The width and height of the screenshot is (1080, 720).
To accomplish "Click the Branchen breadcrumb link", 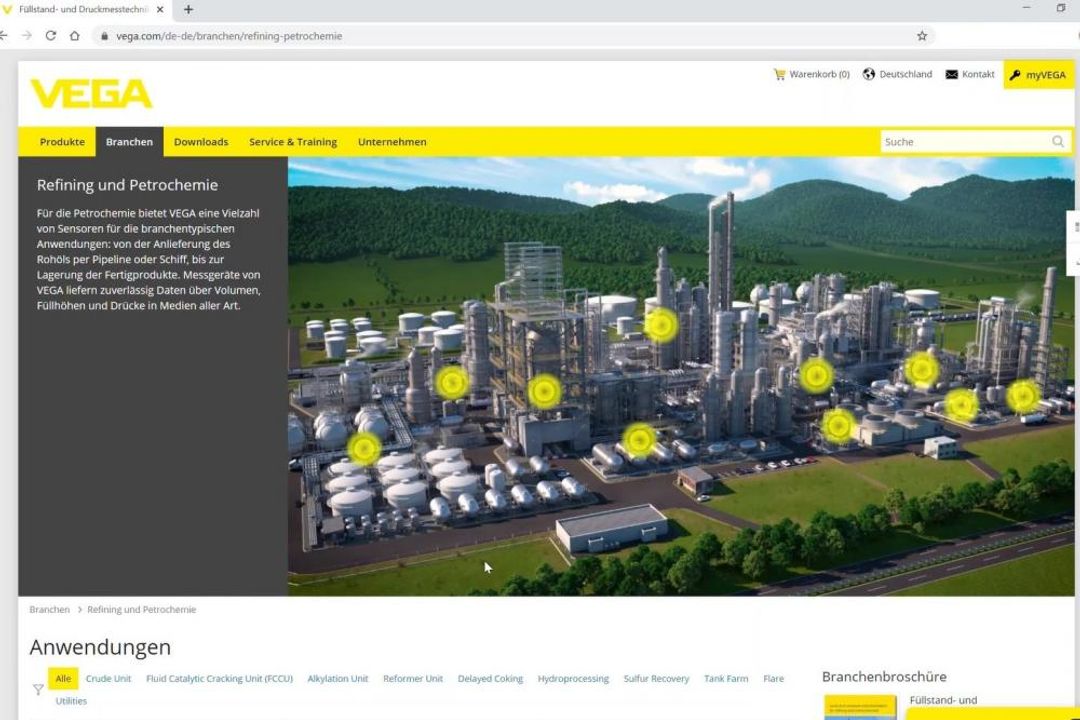I will 50,610.
